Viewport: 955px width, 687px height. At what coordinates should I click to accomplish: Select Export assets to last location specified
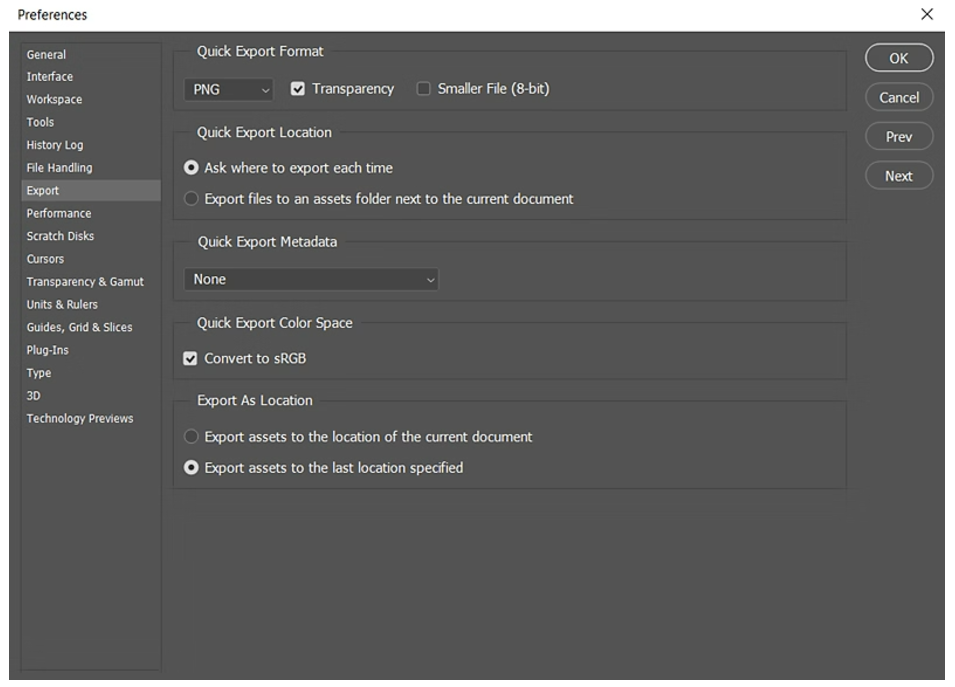pos(191,468)
